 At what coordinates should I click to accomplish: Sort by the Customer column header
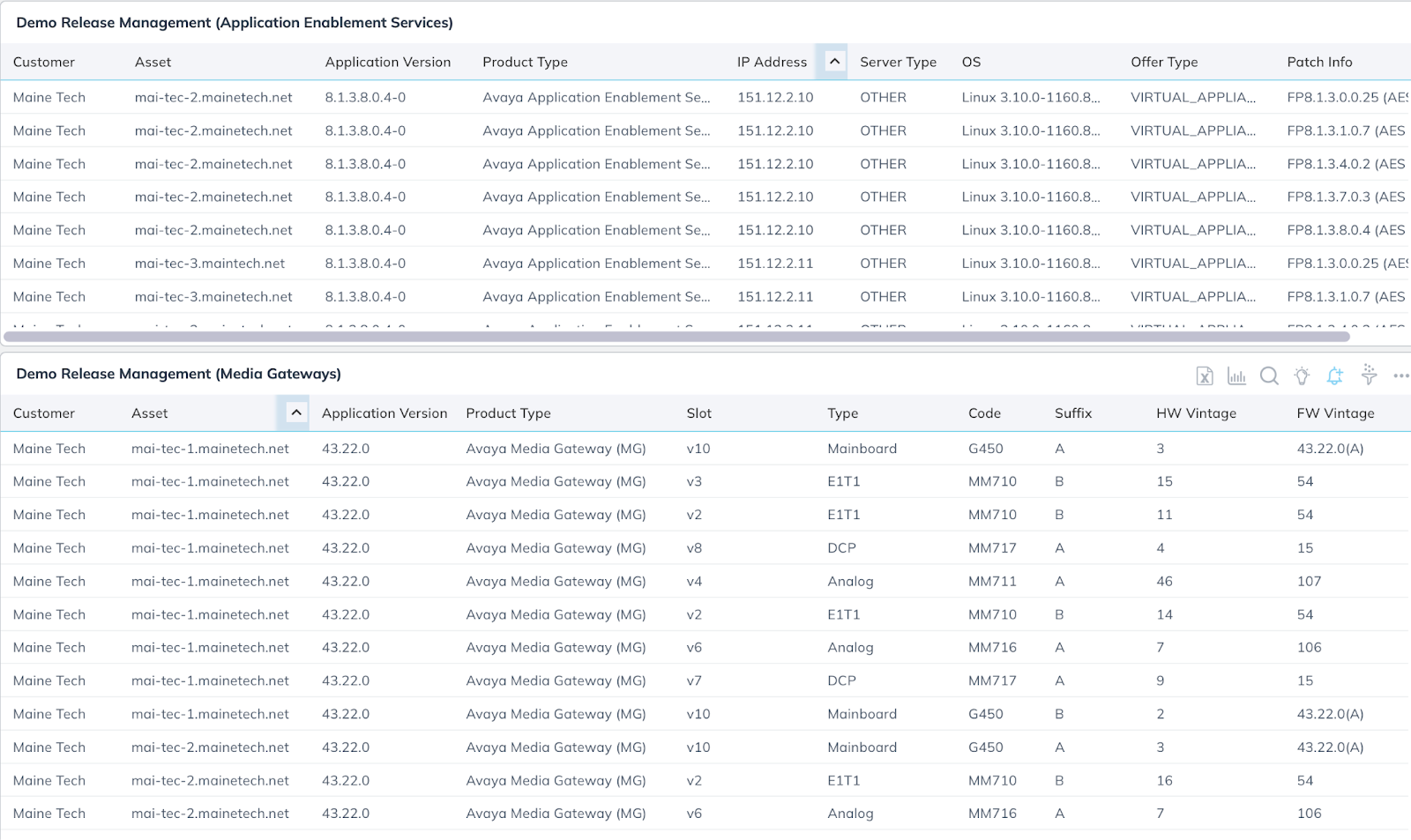(42, 413)
